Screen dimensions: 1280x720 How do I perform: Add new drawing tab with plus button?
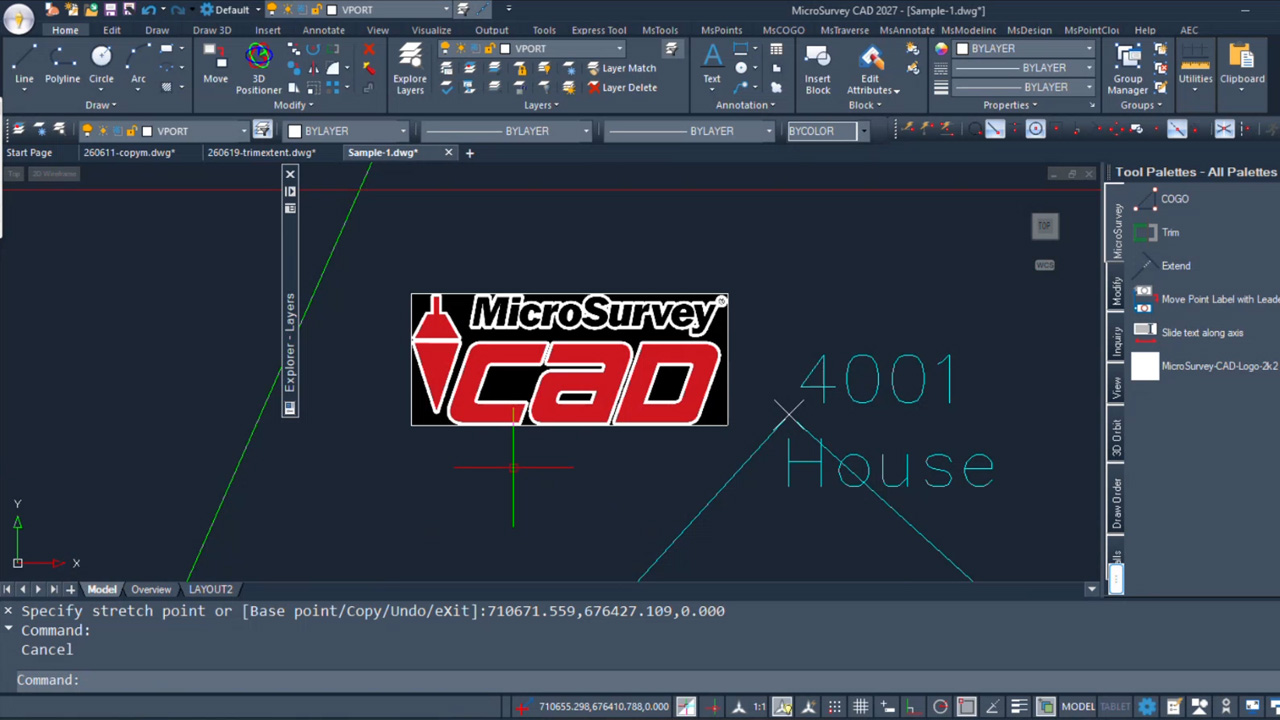coord(469,153)
